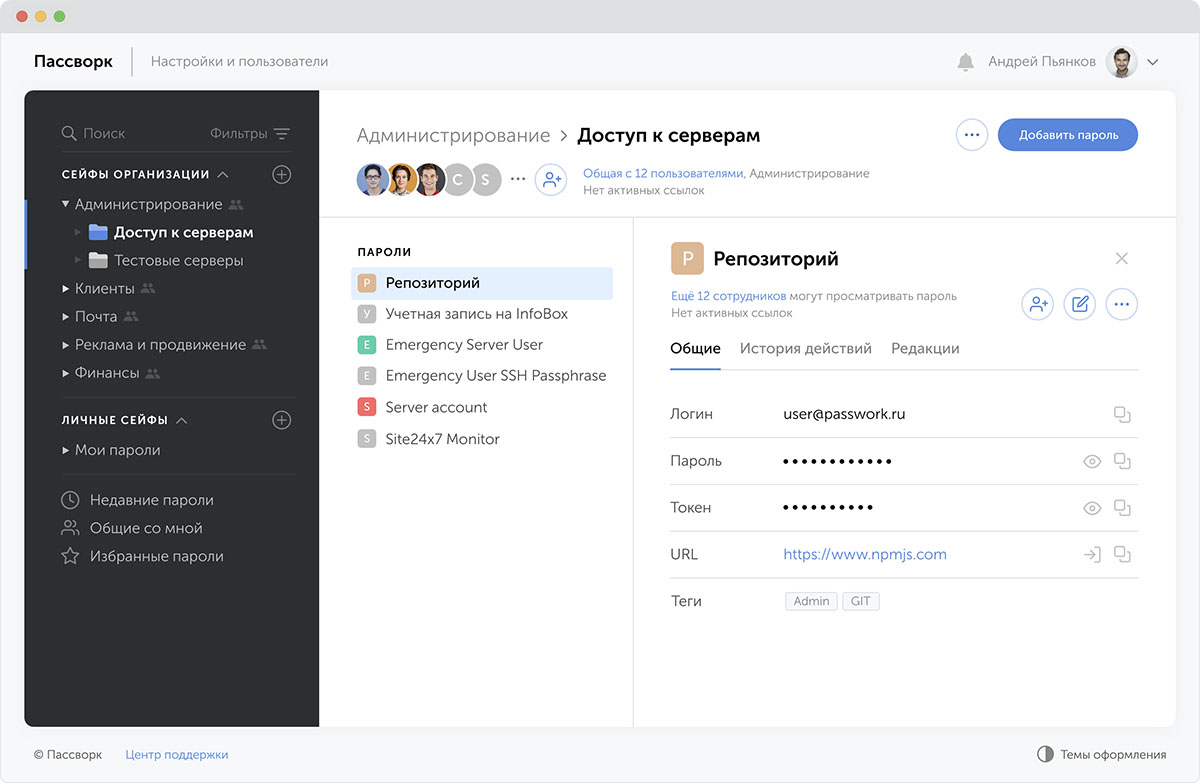Copy the login field value
This screenshot has height=783, width=1200.
pyautogui.click(x=1122, y=414)
